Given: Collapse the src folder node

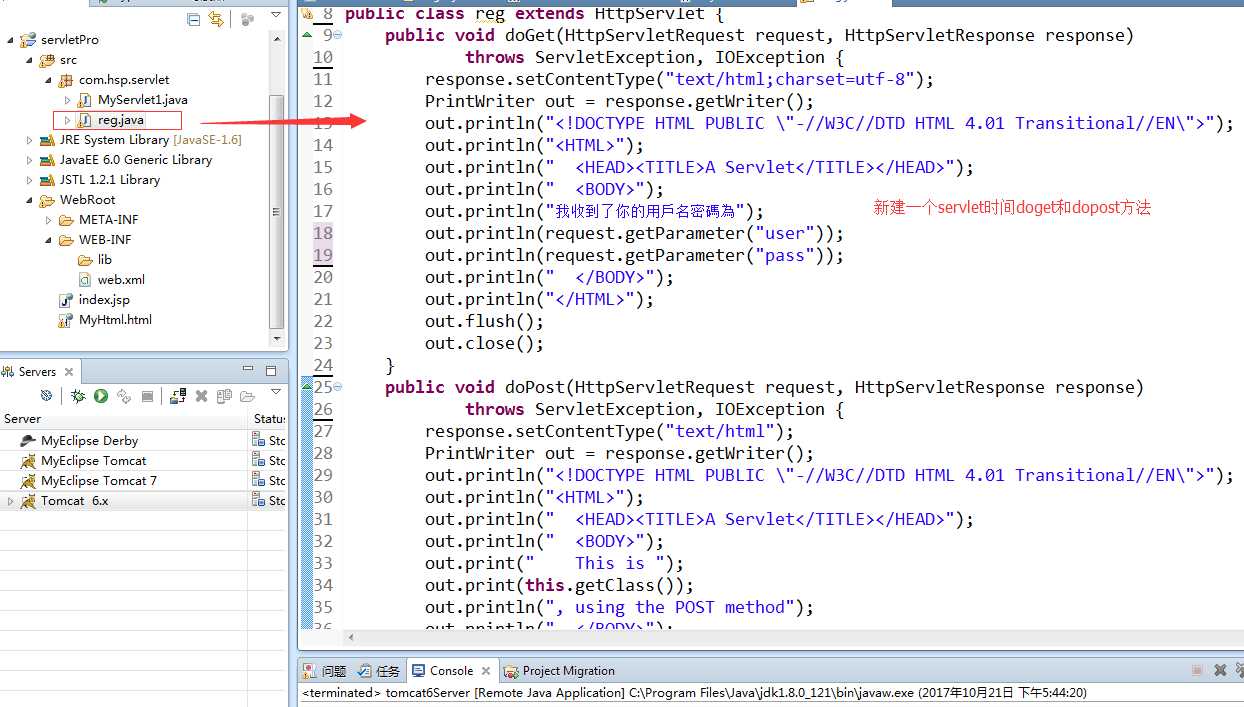Looking at the screenshot, I should pos(31,60).
